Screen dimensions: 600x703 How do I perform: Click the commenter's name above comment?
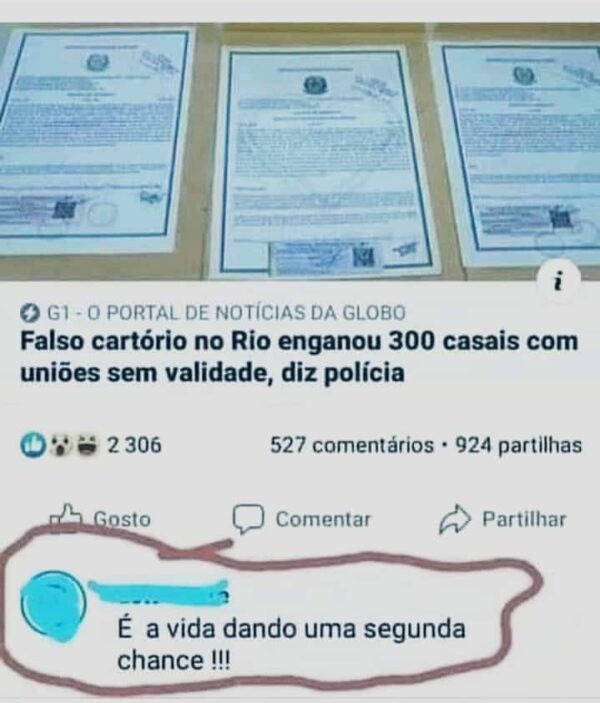[x=158, y=592]
